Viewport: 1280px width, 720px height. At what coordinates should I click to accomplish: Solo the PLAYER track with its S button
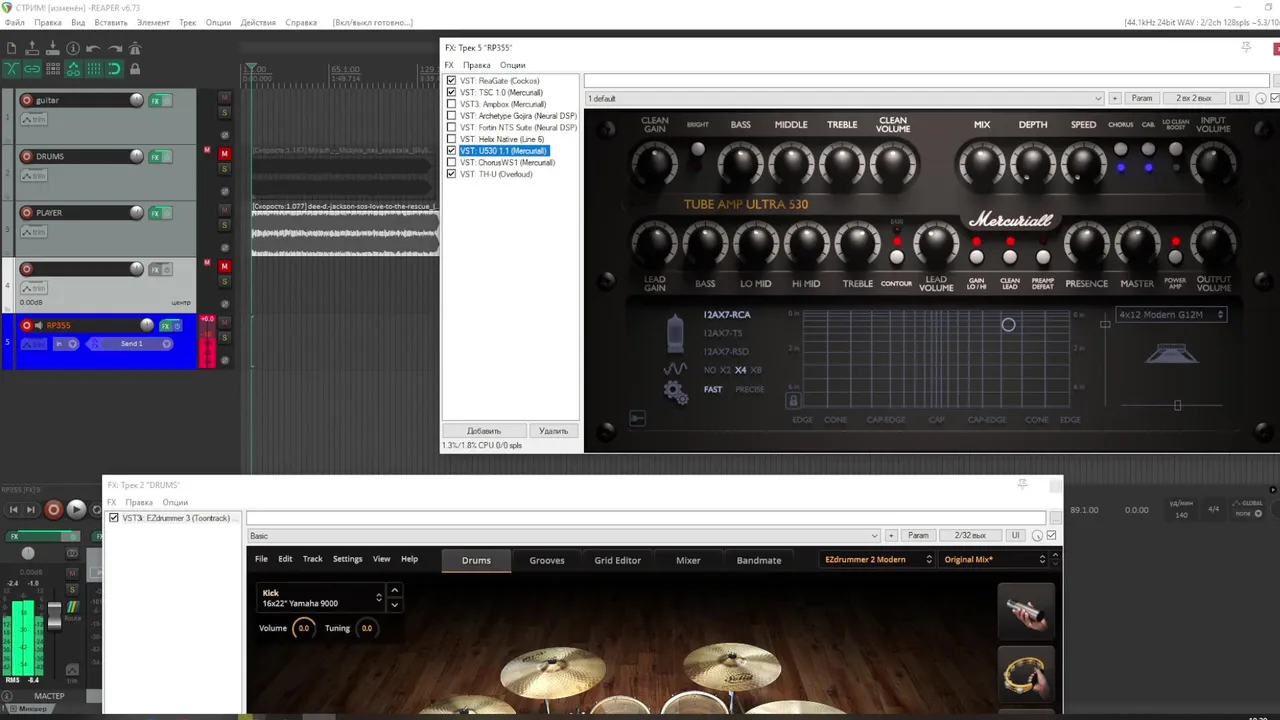[225, 225]
